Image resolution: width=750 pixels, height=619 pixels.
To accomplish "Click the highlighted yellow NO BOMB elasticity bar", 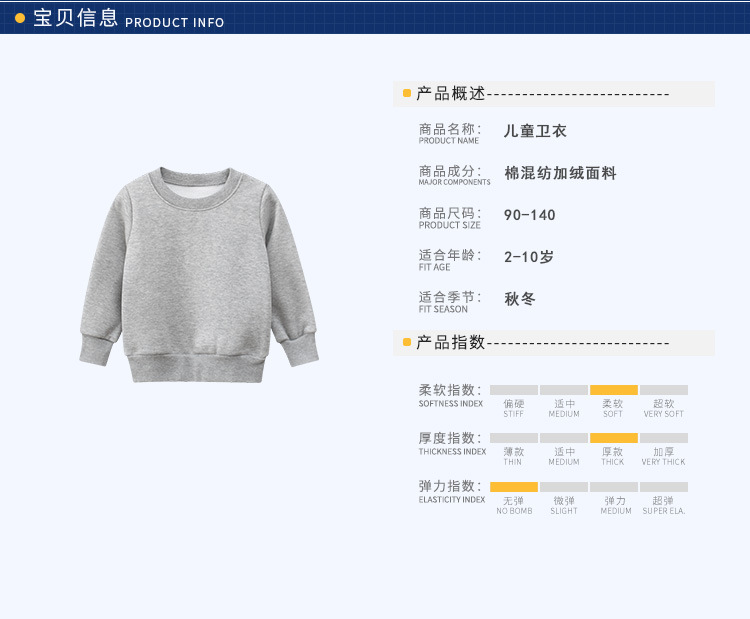I will [514, 487].
